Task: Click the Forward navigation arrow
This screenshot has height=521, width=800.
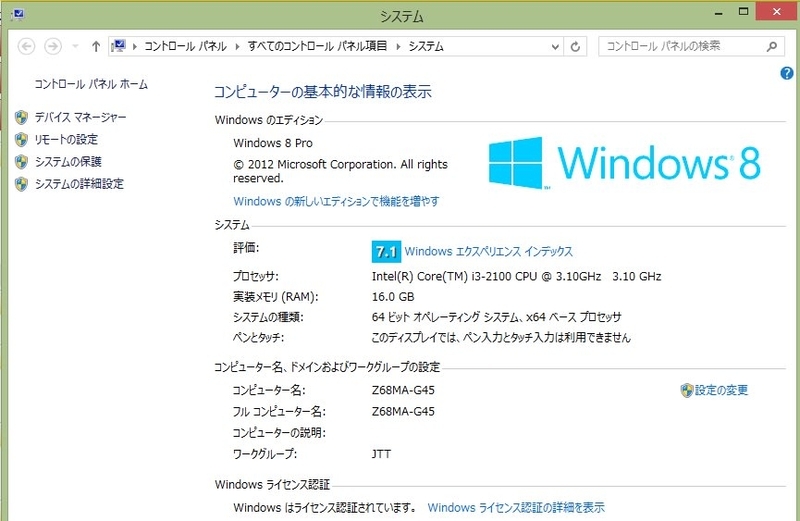Action: (53, 46)
